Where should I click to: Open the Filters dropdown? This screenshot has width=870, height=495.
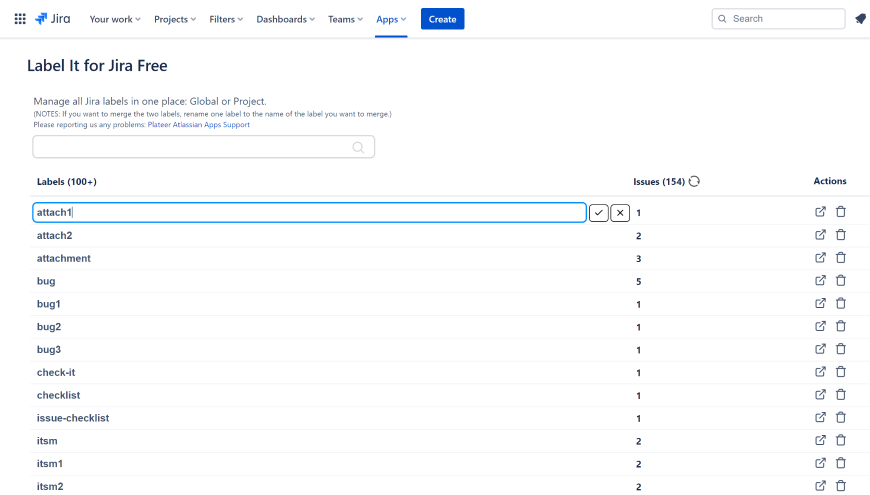coord(226,19)
